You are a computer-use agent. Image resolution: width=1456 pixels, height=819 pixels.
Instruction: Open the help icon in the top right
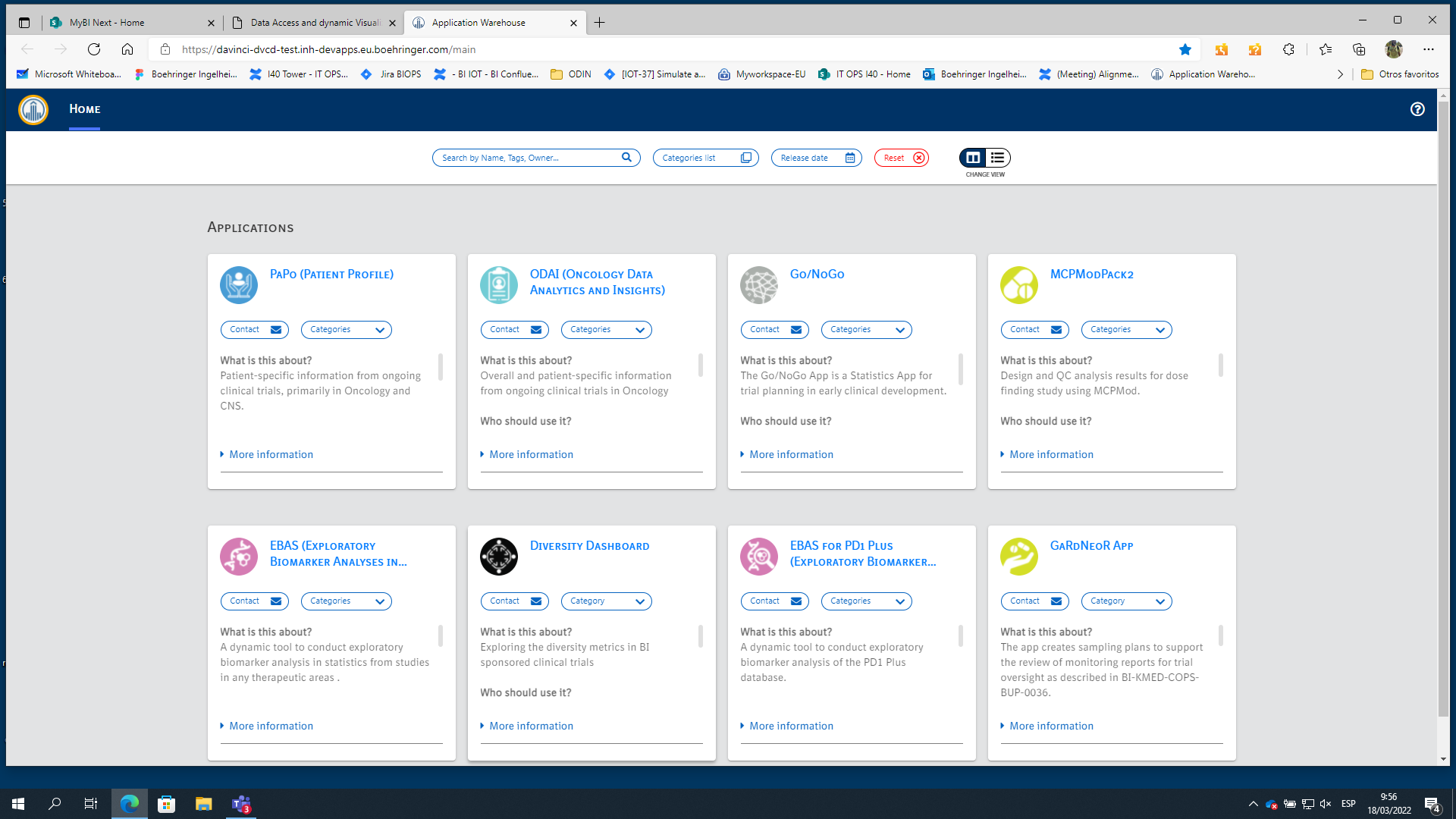(x=1417, y=109)
